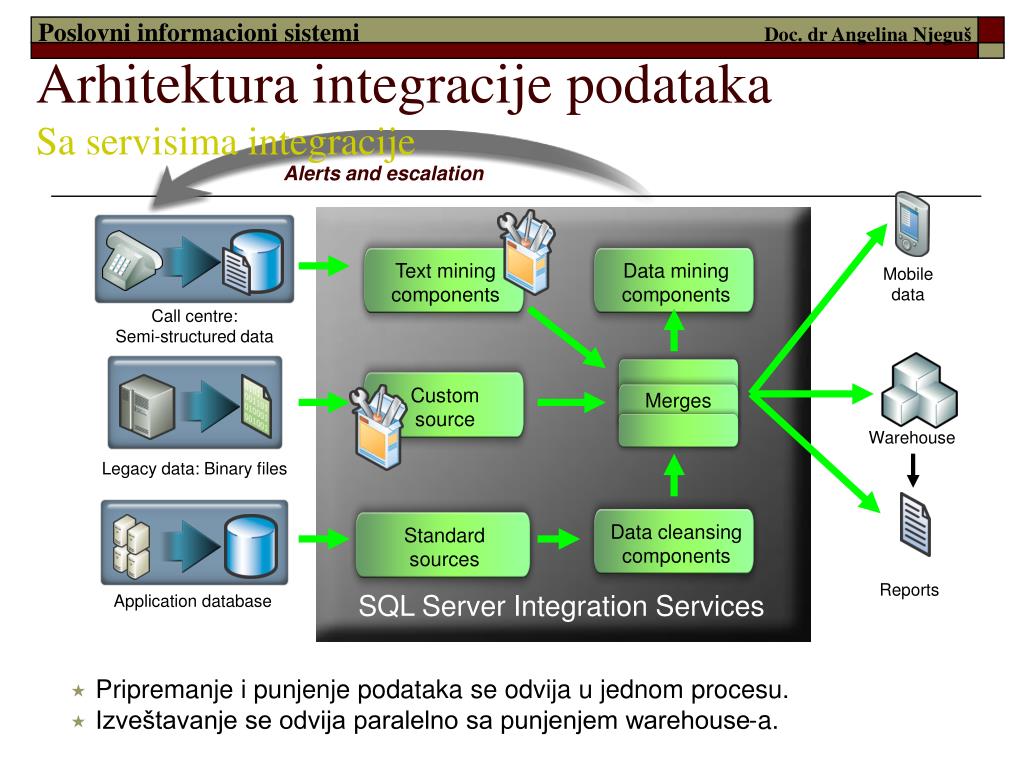Click the Mobile data caption
The height and width of the screenshot is (768, 1024).
(x=908, y=284)
